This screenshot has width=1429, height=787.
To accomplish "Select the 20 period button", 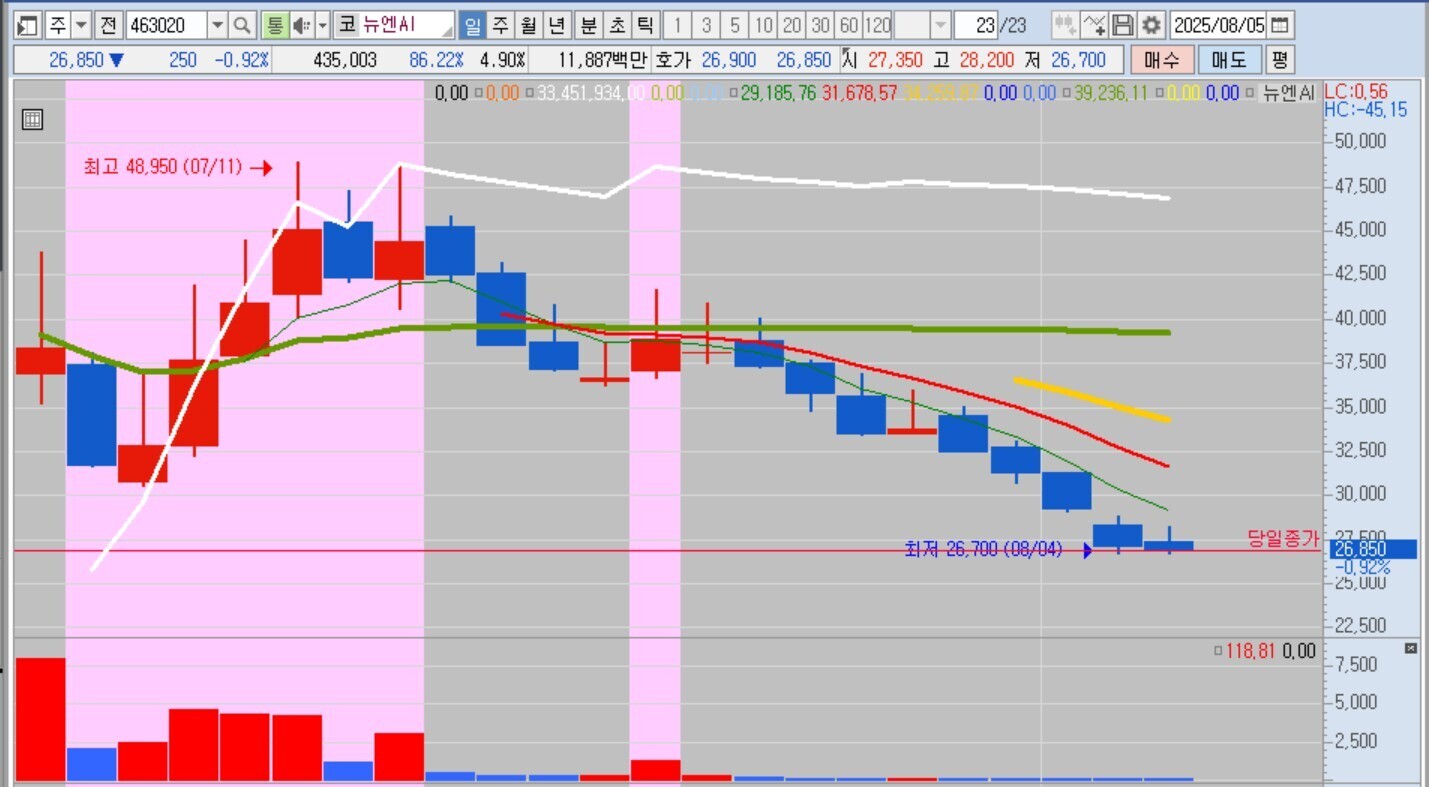I will (x=793, y=25).
